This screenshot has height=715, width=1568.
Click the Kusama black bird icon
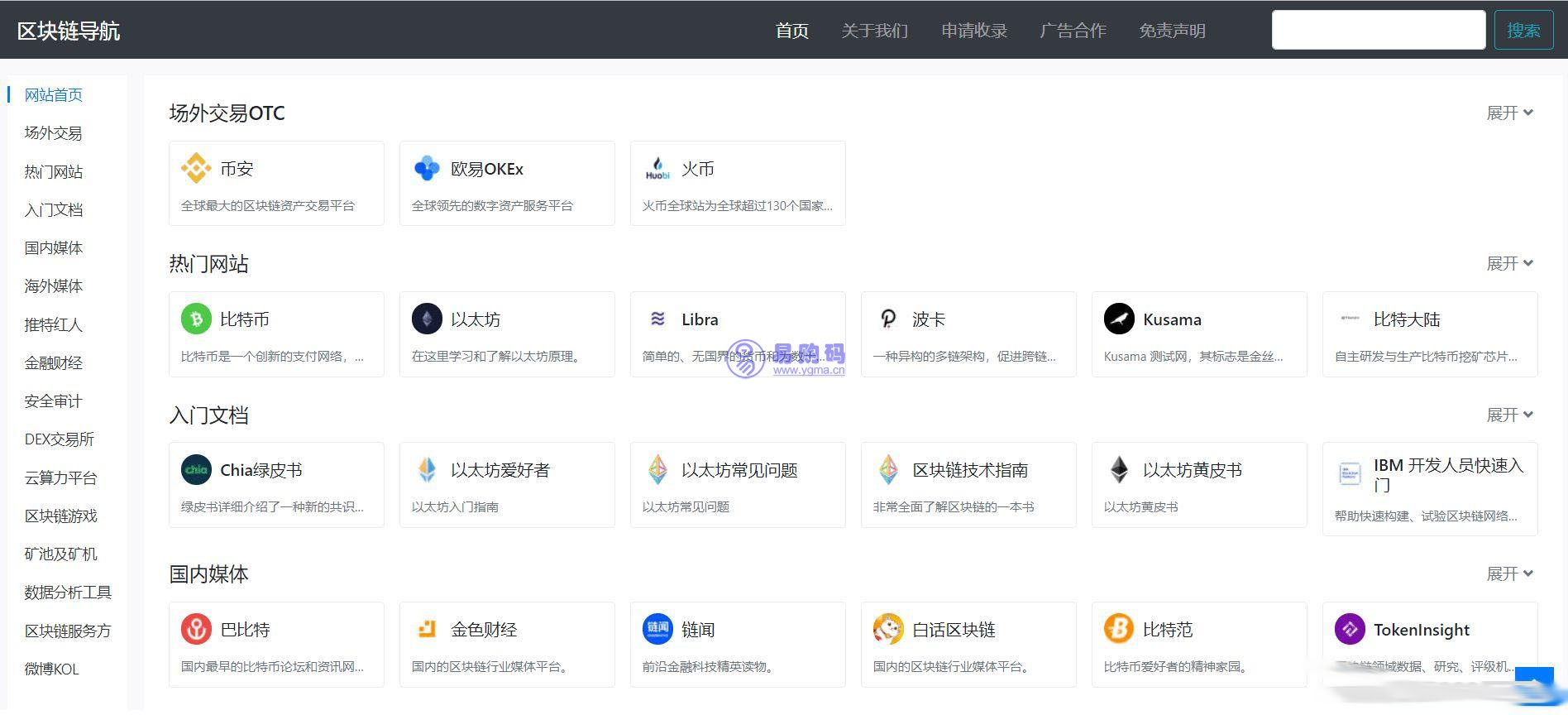click(1119, 319)
